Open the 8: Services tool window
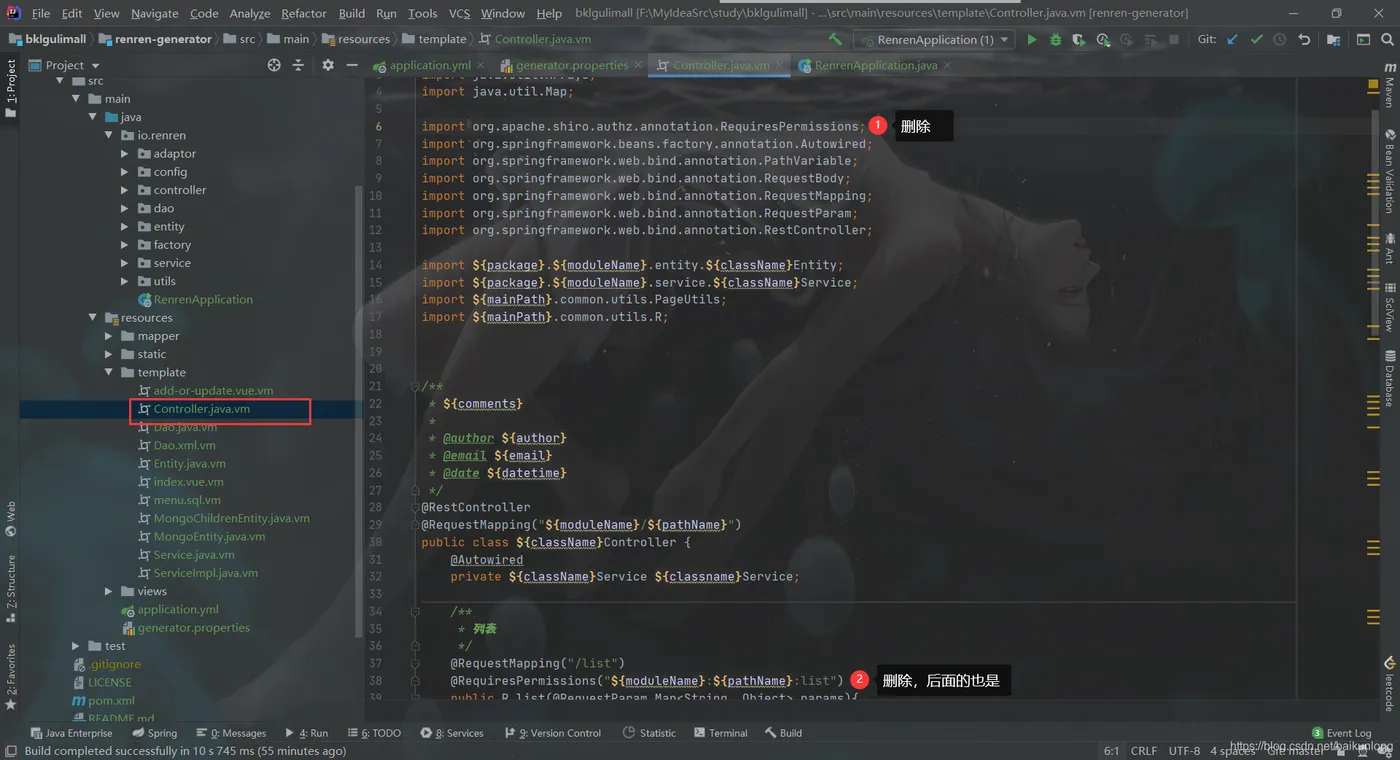 pyautogui.click(x=452, y=733)
